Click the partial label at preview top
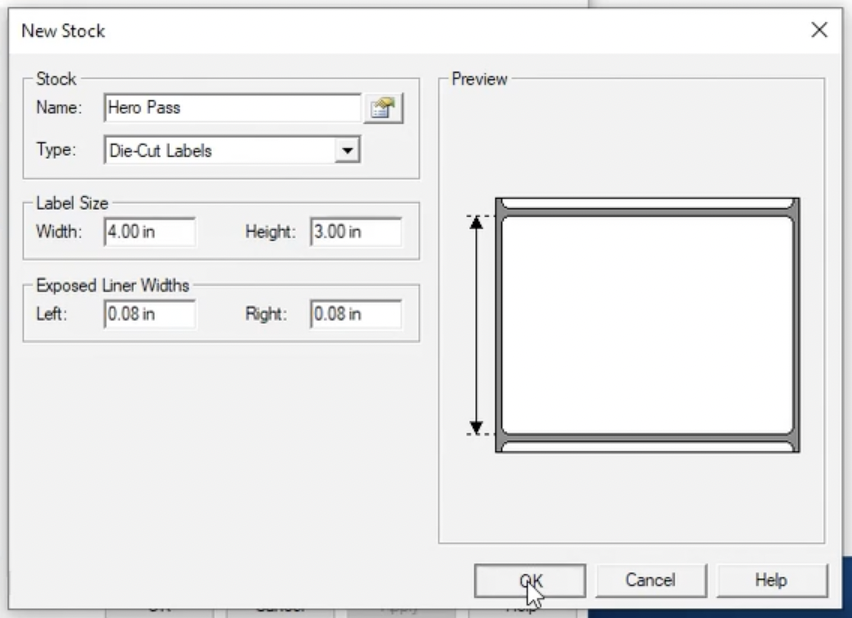Screen dimensions: 852x618 coord(647,203)
